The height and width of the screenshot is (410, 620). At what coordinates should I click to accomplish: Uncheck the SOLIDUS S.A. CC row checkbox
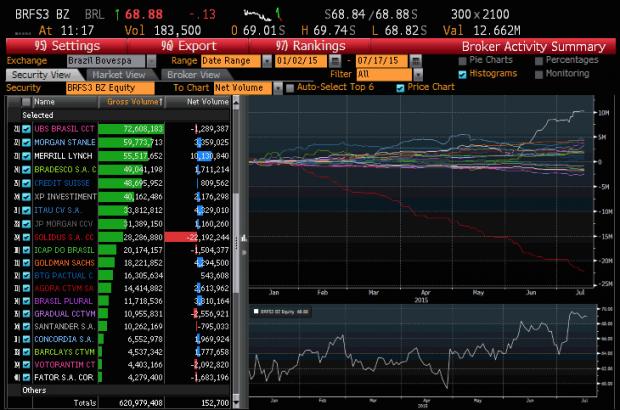[25, 237]
